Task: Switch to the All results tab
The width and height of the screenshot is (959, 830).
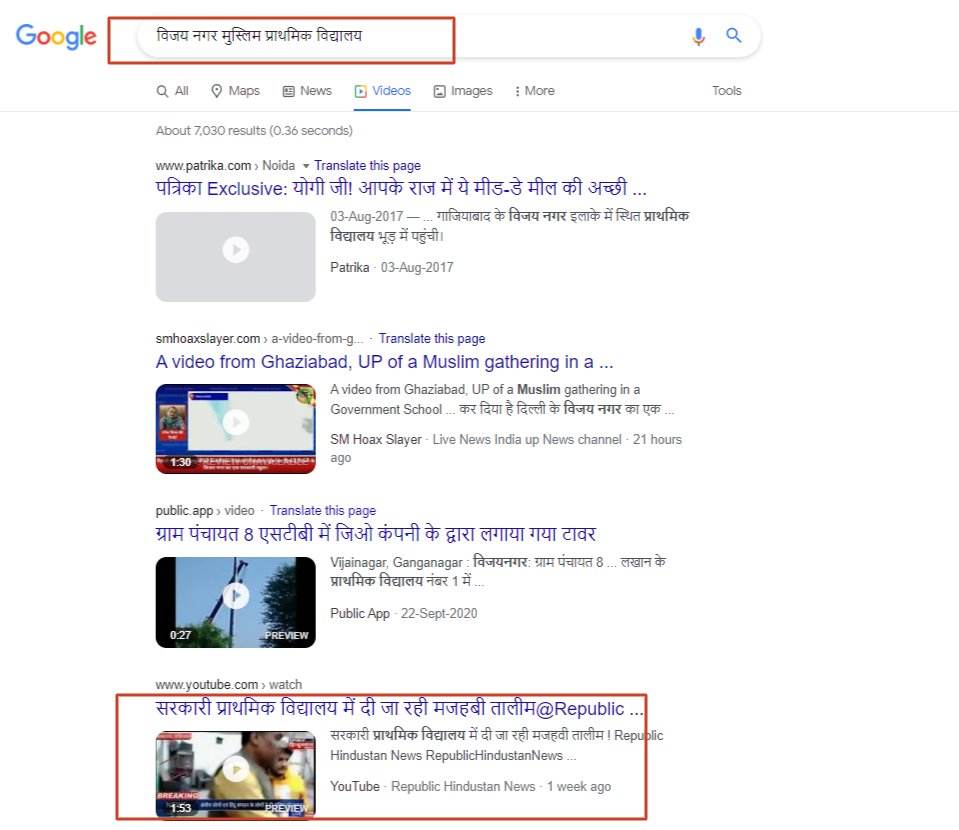Action: tap(172, 91)
